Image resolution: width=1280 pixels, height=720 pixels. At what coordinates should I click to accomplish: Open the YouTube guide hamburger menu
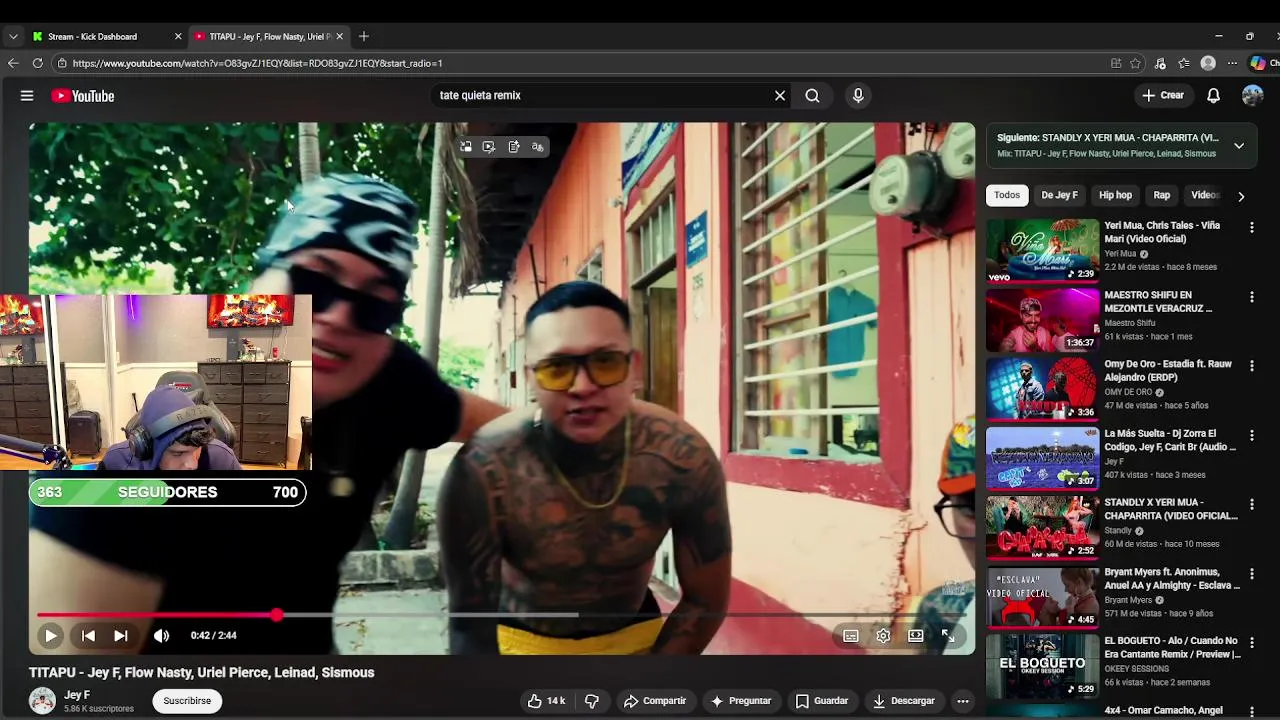(x=27, y=96)
